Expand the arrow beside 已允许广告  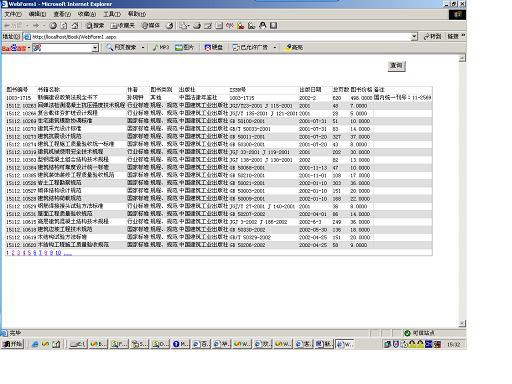coord(274,47)
